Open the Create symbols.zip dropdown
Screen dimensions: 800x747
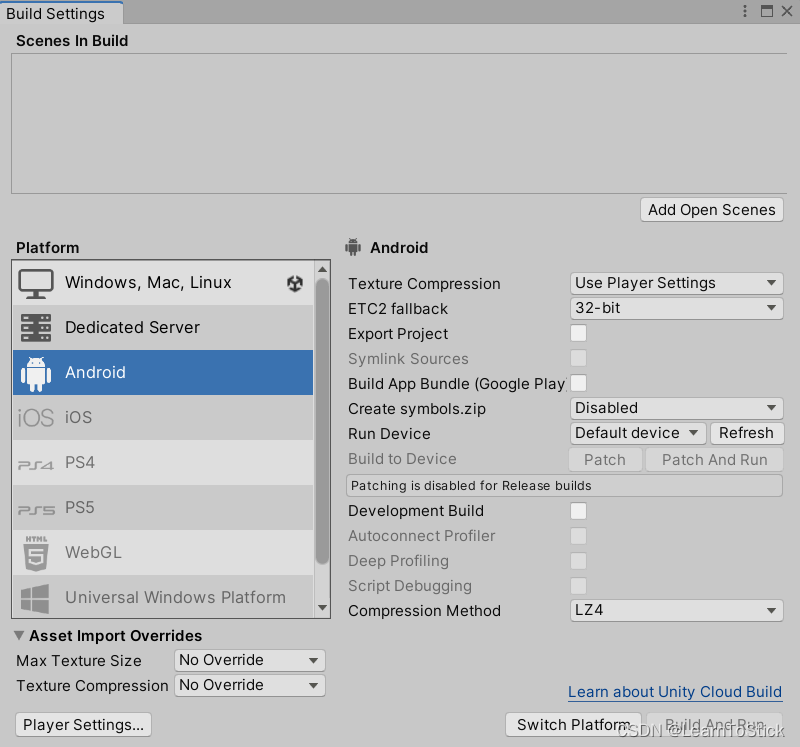tap(677, 408)
